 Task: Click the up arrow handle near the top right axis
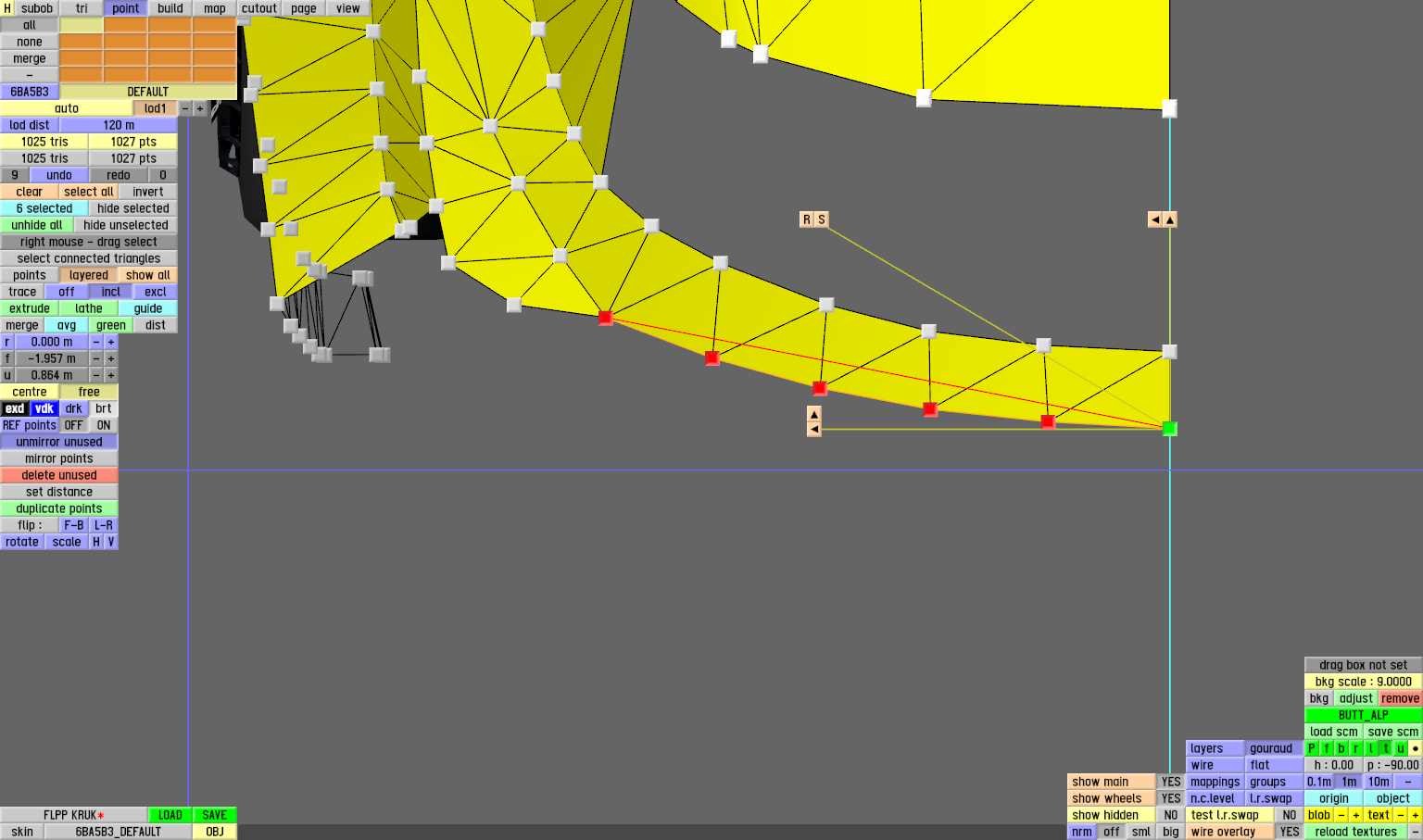pos(1170,219)
